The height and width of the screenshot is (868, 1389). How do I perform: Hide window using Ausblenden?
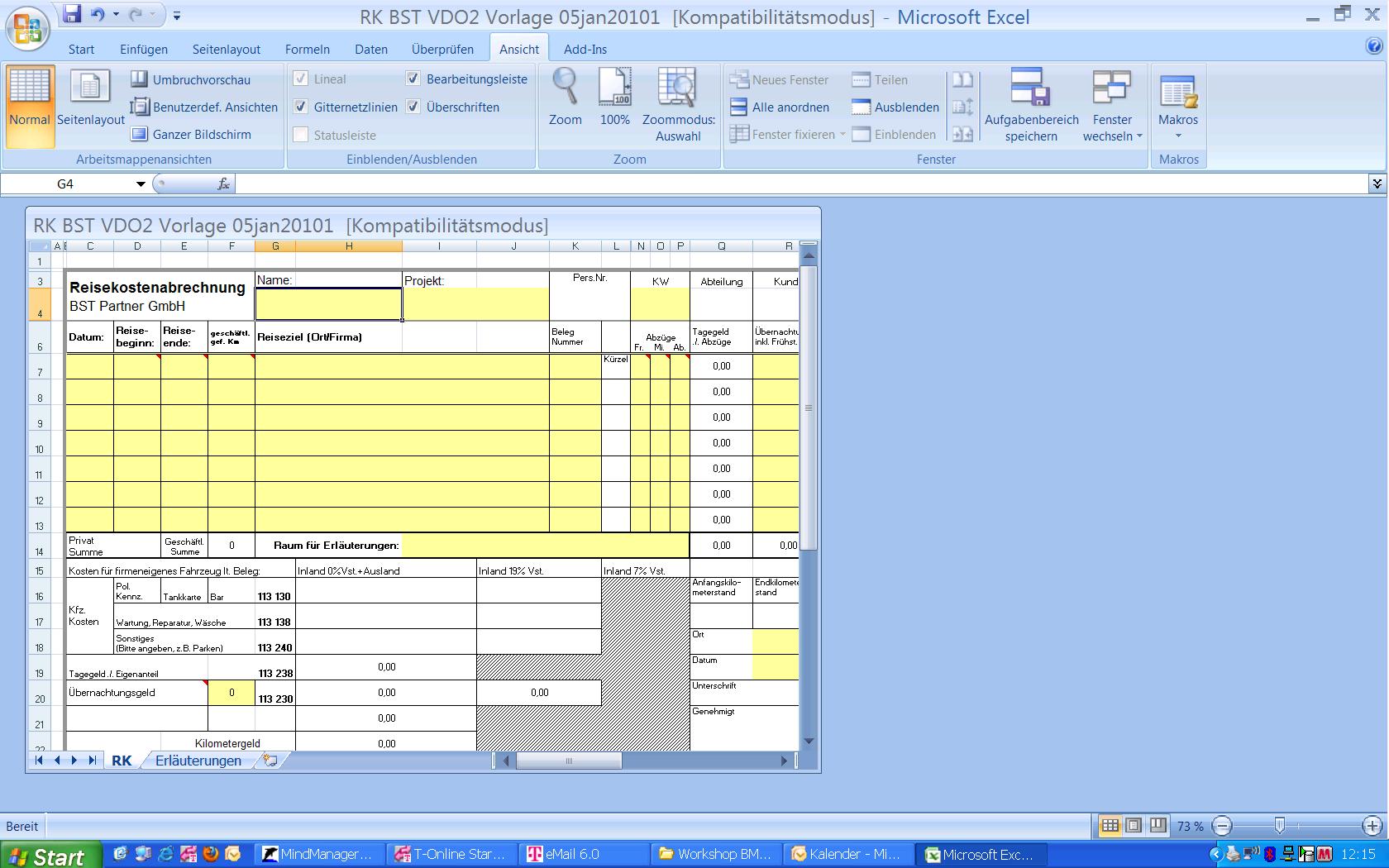[x=896, y=107]
